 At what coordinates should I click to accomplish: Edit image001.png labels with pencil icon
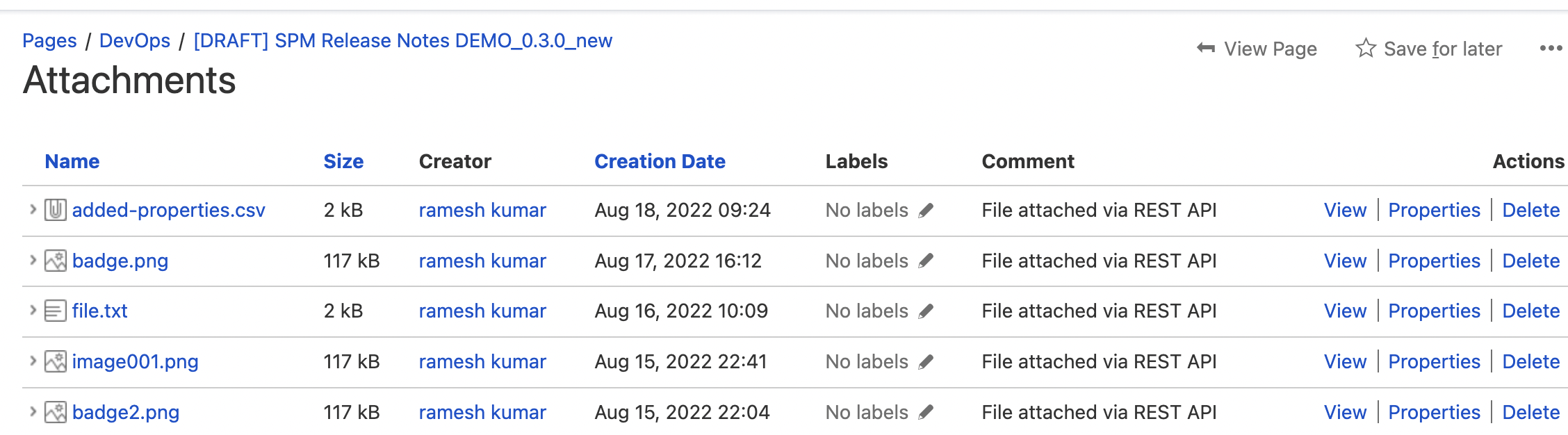[926, 362]
